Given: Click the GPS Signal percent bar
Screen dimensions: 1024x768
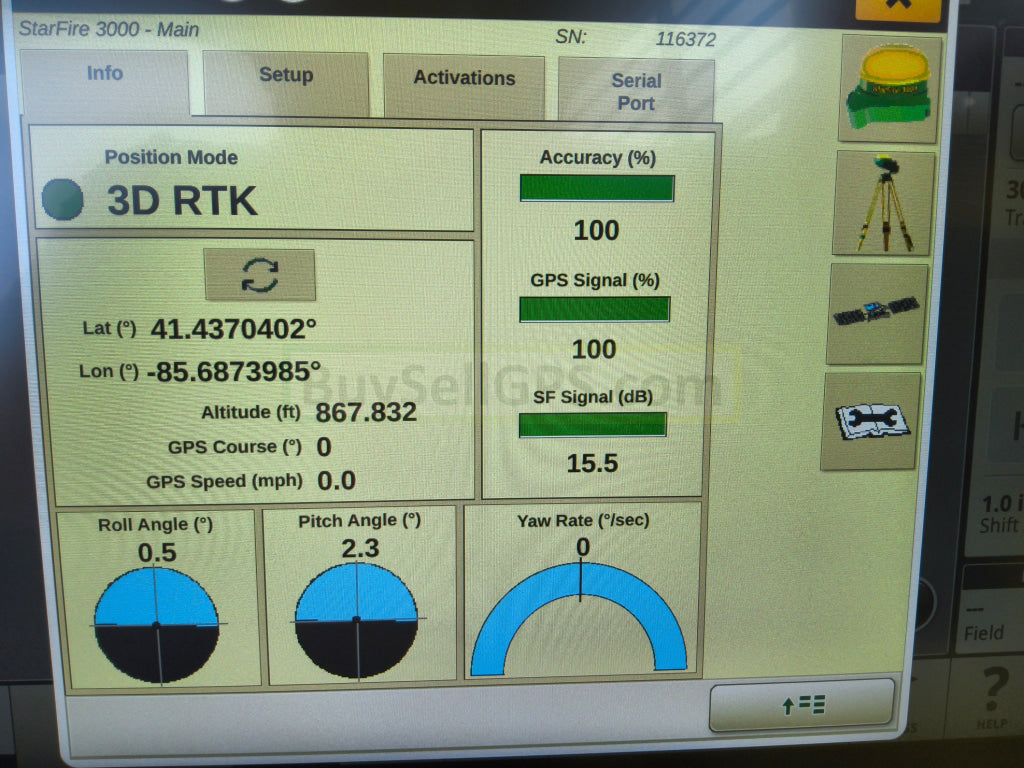Looking at the screenshot, I should click(x=595, y=309).
